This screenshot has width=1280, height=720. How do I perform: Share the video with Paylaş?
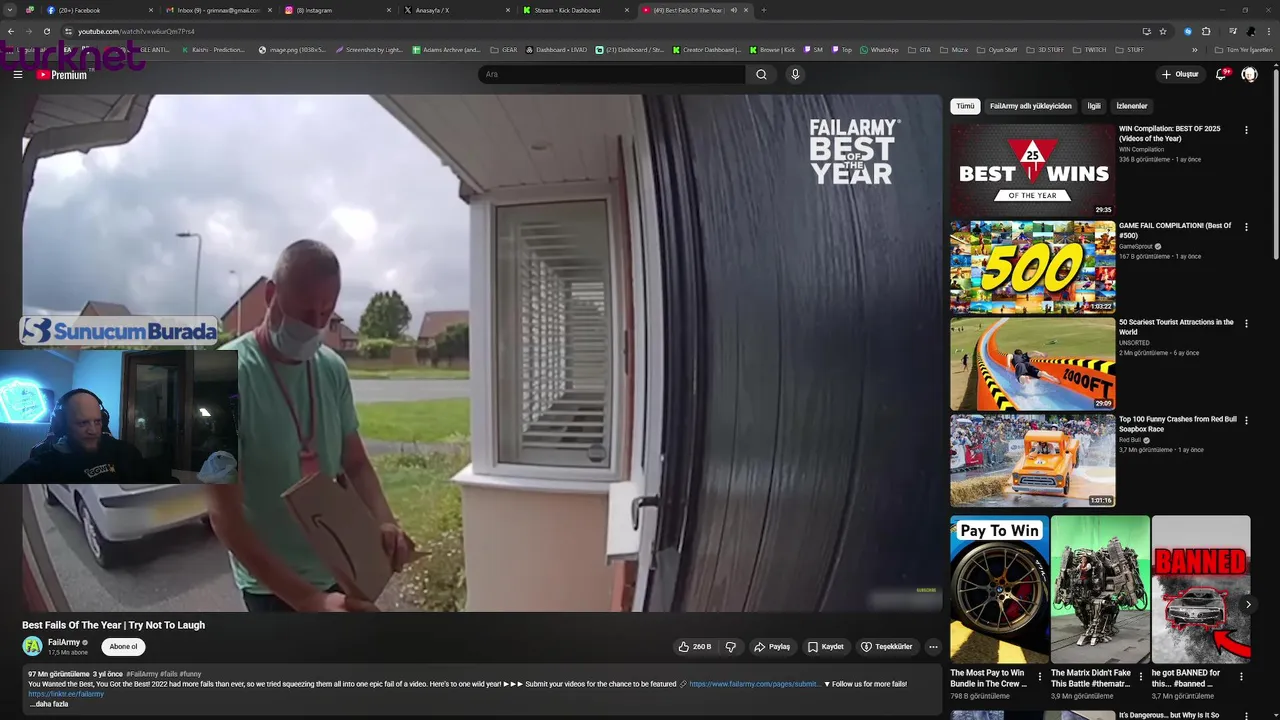pos(772,647)
